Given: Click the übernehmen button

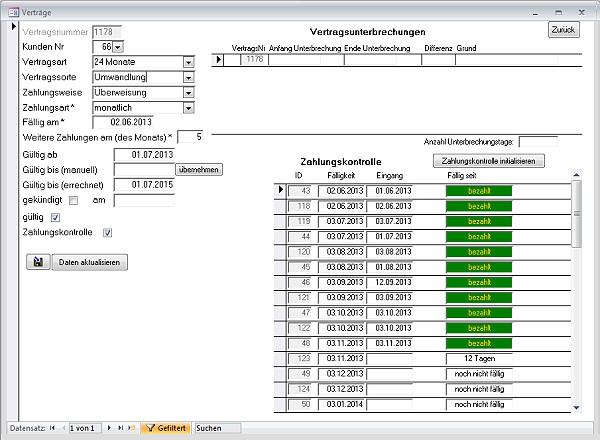Looking at the screenshot, I should click(x=198, y=170).
